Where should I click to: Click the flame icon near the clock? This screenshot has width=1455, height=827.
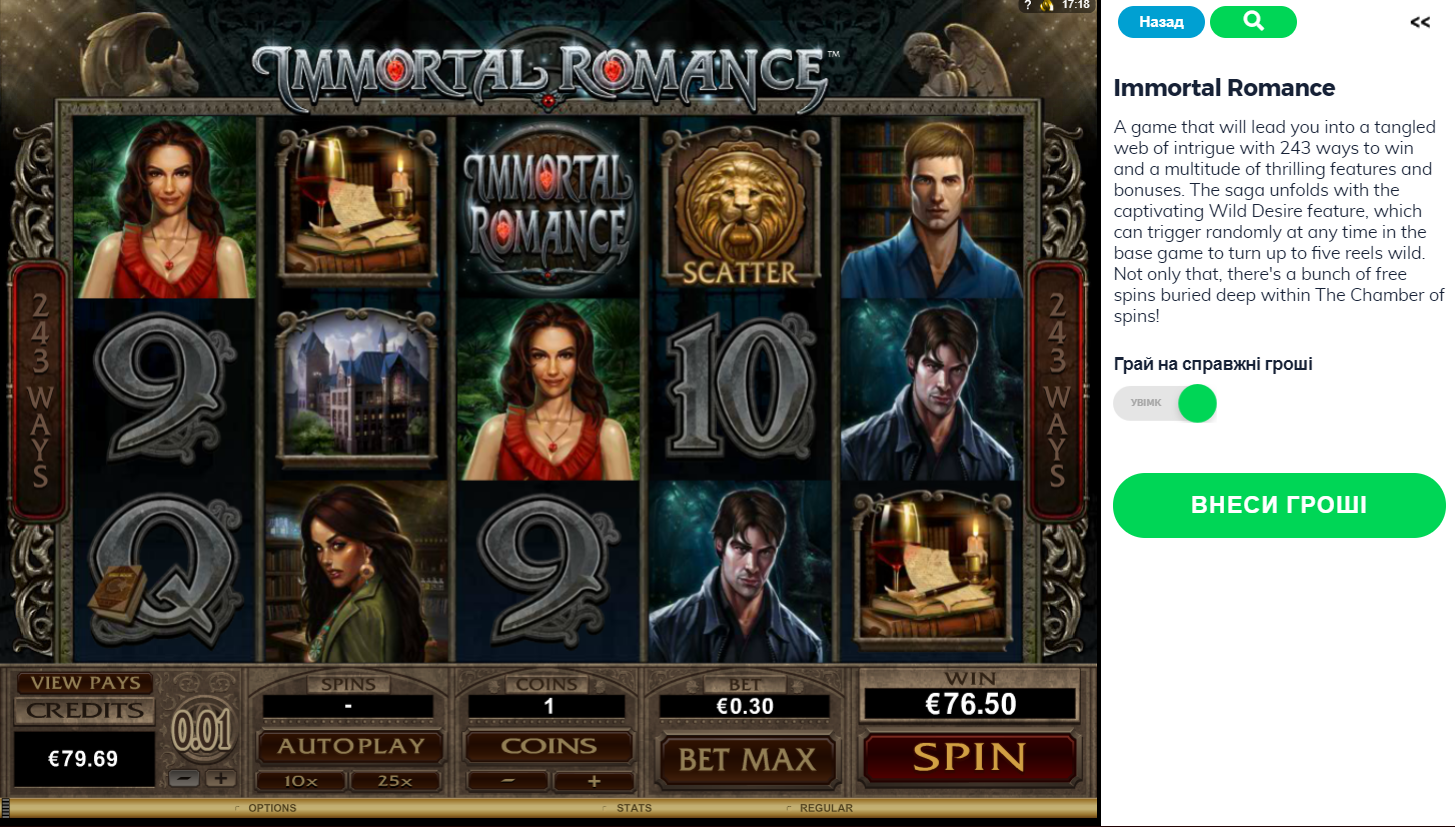1048,6
